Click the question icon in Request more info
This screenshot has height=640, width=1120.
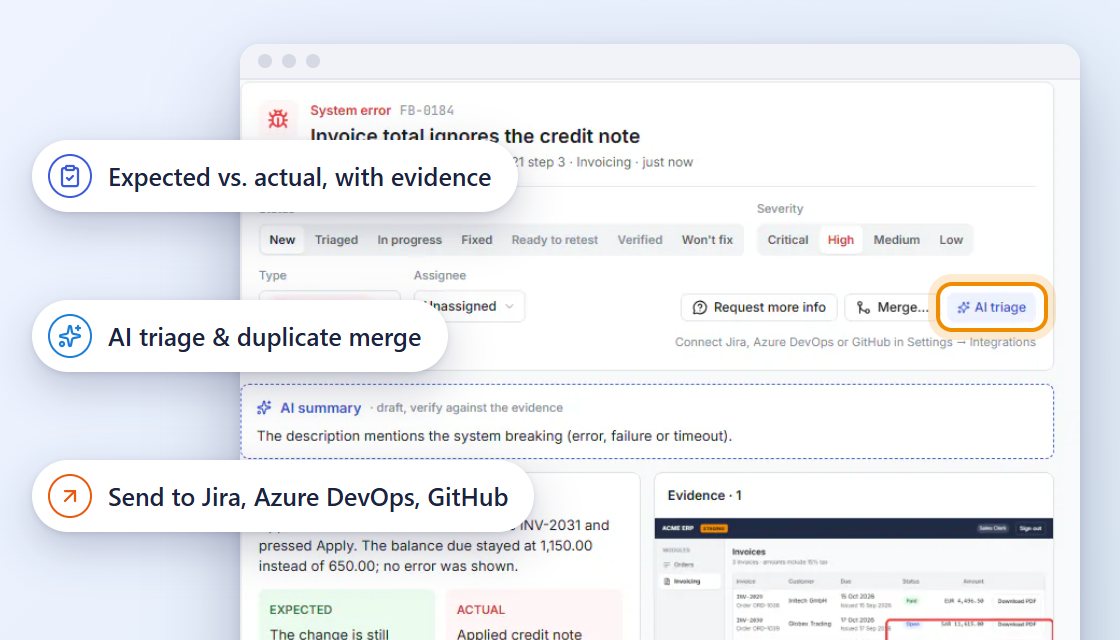[x=700, y=307]
